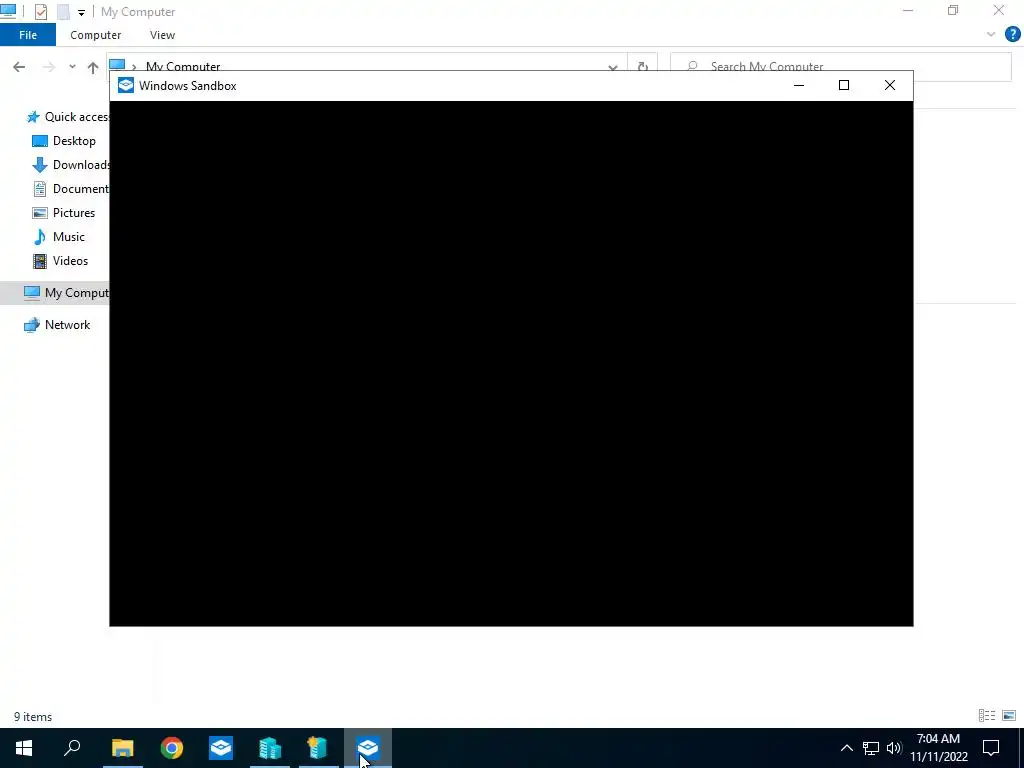Open the server app with star badge

pyautogui.click(x=318, y=748)
